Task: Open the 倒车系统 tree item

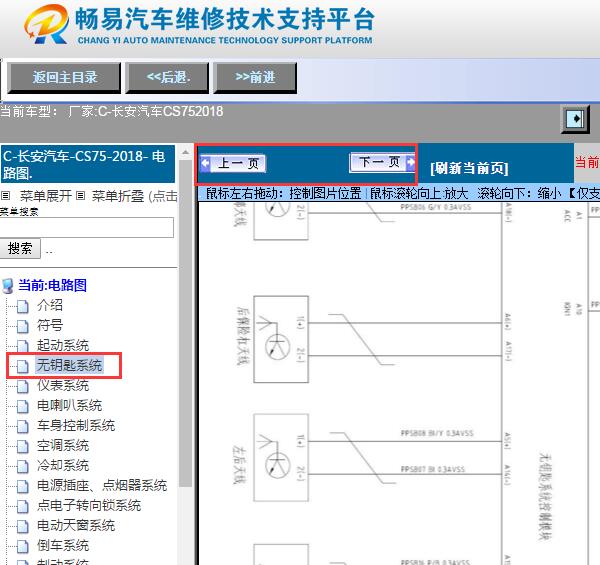Action: tap(63, 545)
